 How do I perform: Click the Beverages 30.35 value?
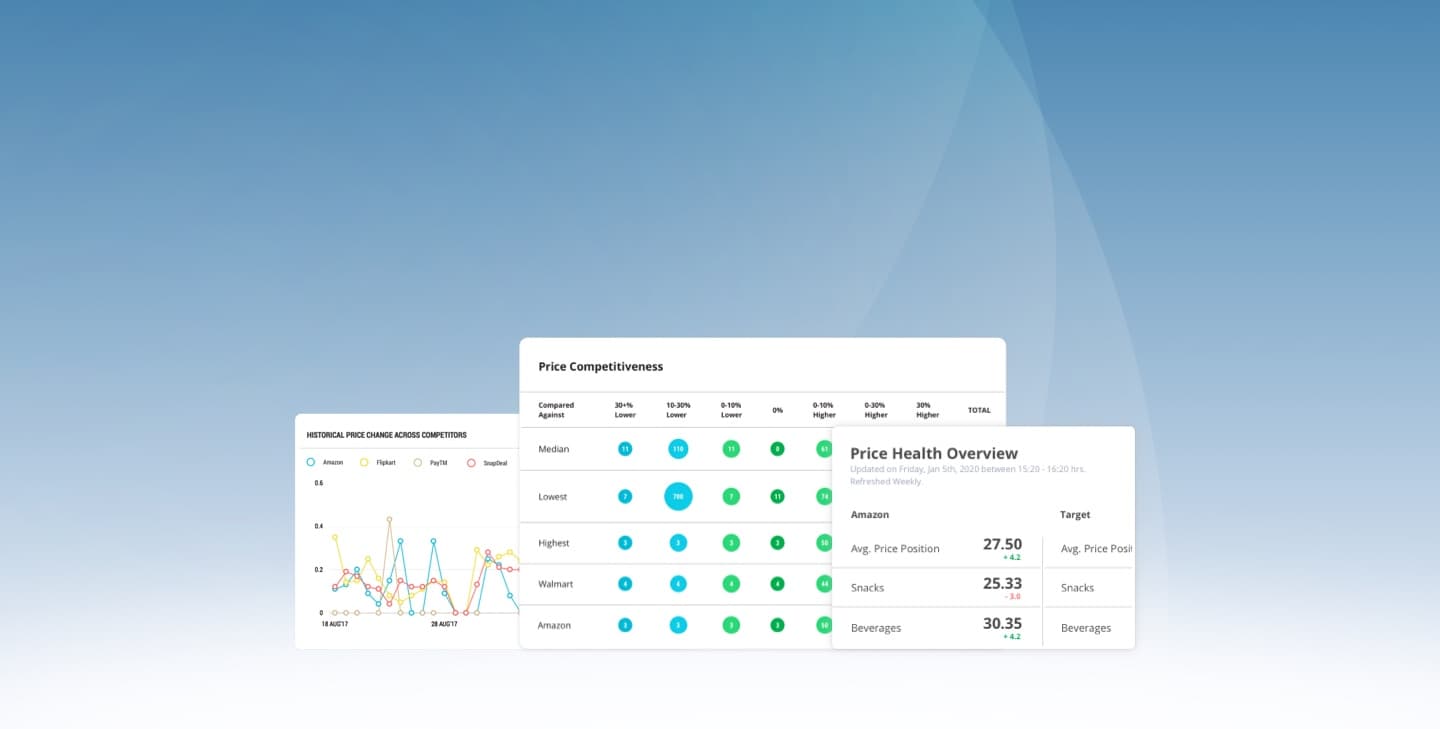pyautogui.click(x=1004, y=623)
